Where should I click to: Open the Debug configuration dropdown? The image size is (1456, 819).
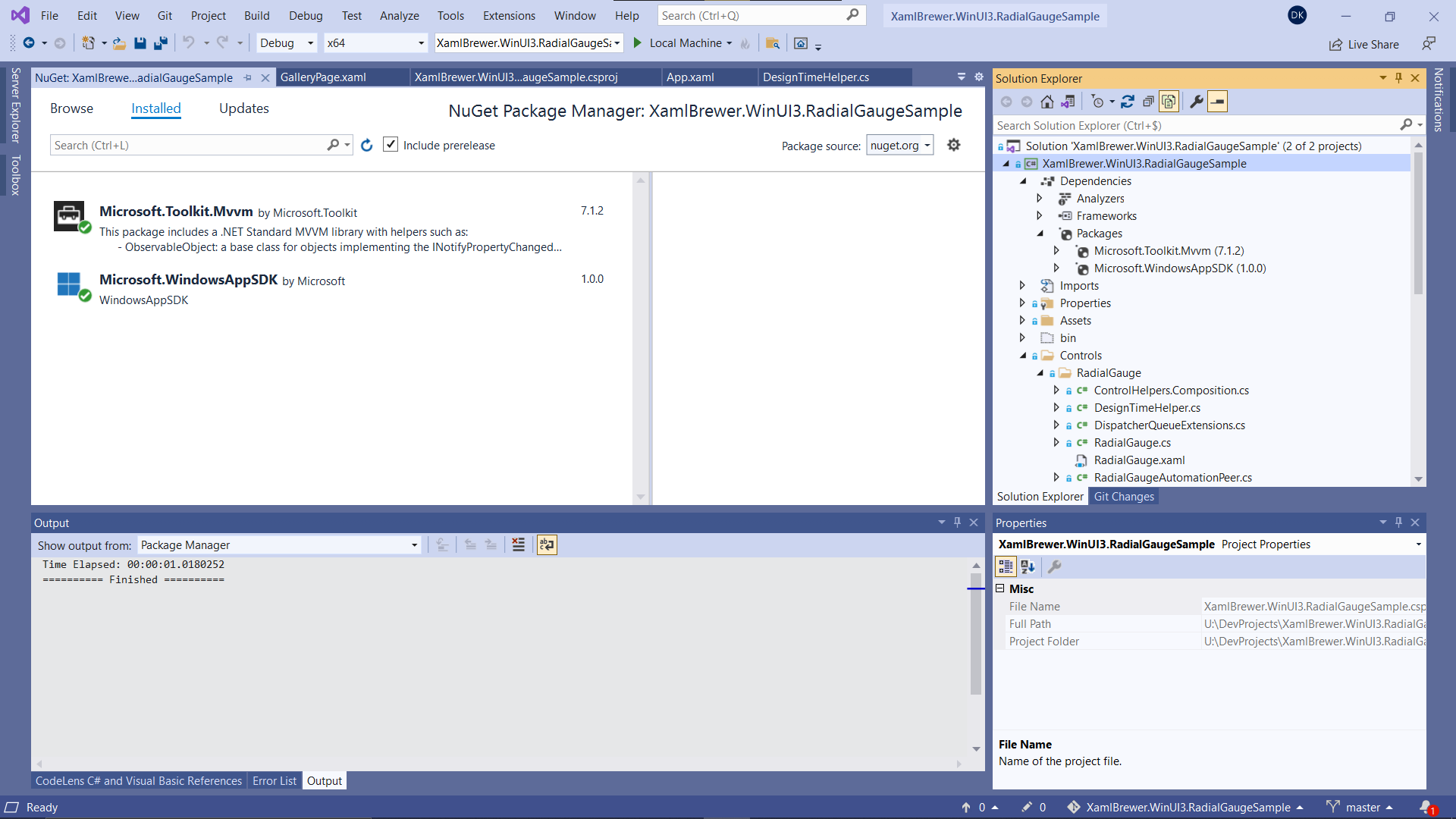287,43
